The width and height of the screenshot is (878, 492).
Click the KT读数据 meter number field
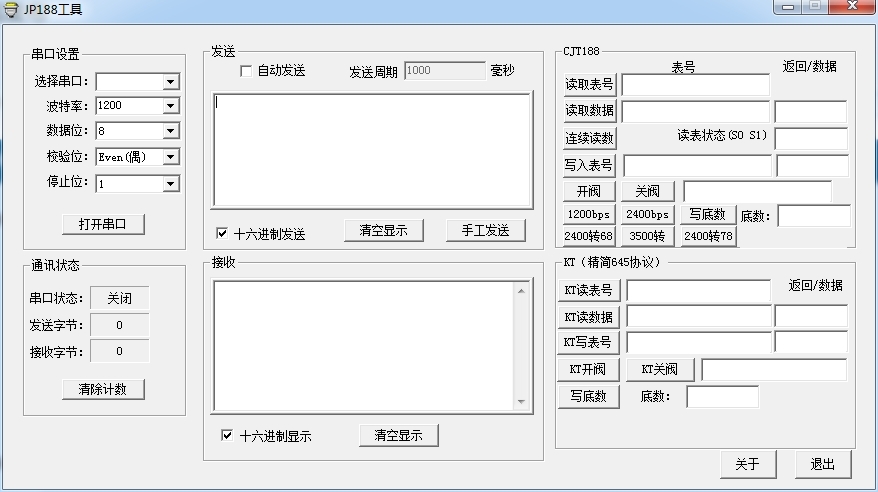pyautogui.click(x=698, y=316)
